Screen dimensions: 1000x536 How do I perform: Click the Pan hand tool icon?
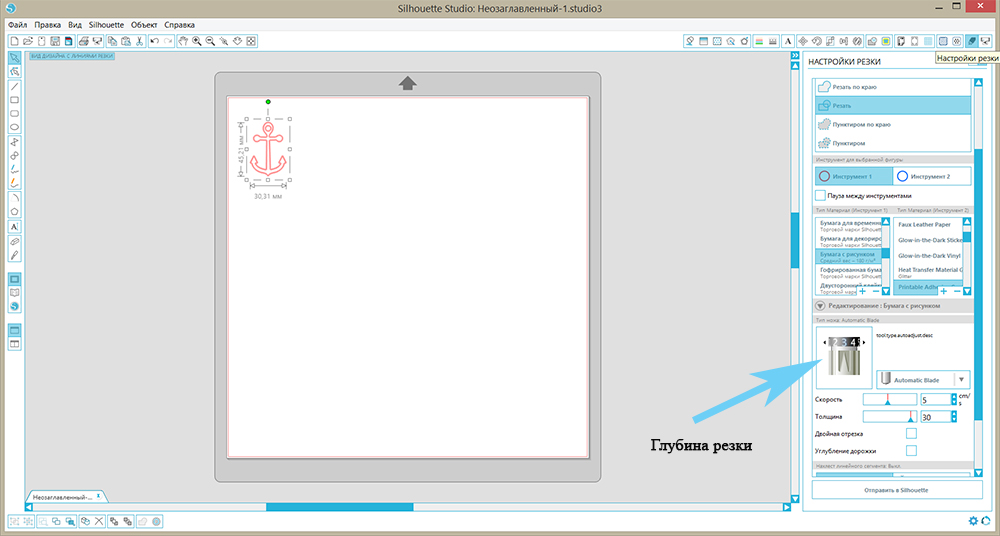coord(183,41)
